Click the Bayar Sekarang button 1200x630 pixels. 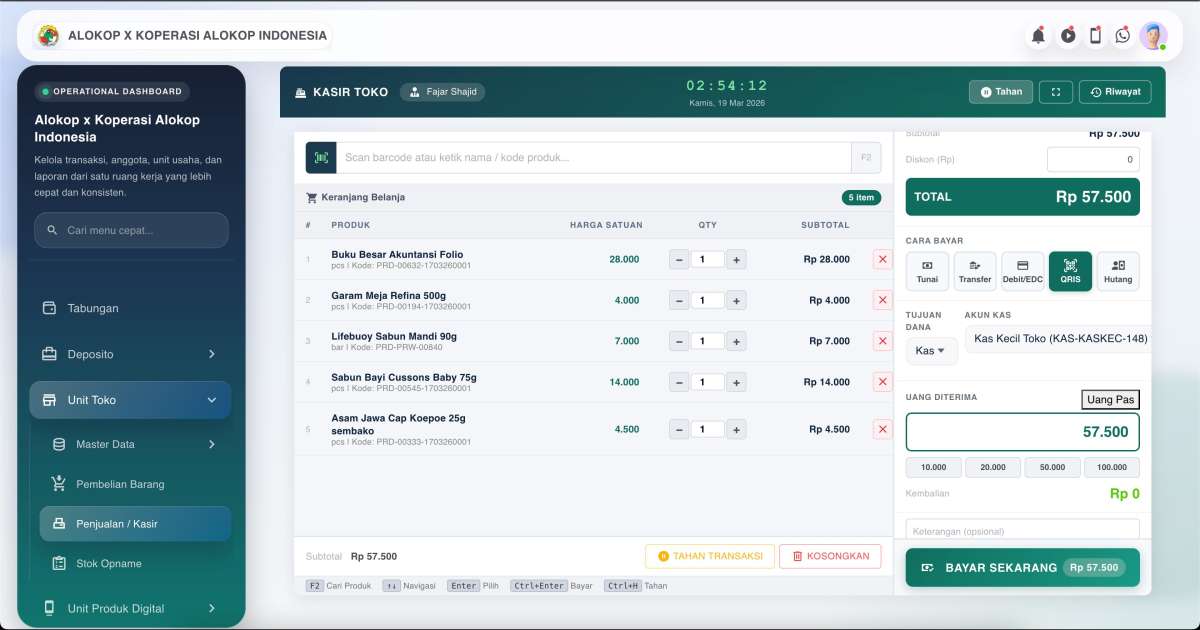1022,567
